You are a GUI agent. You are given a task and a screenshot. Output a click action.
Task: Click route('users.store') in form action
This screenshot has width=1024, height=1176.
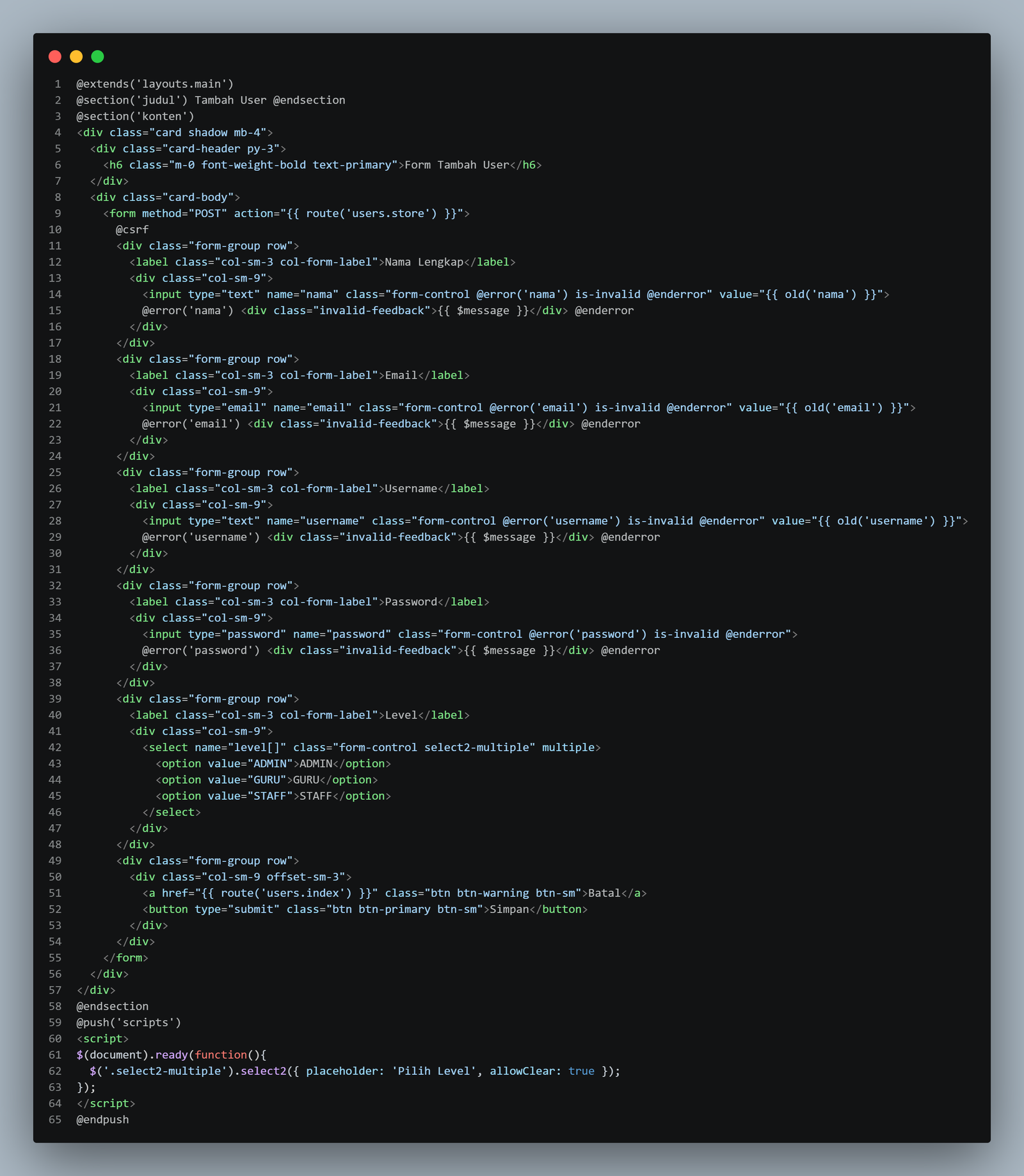(x=371, y=213)
